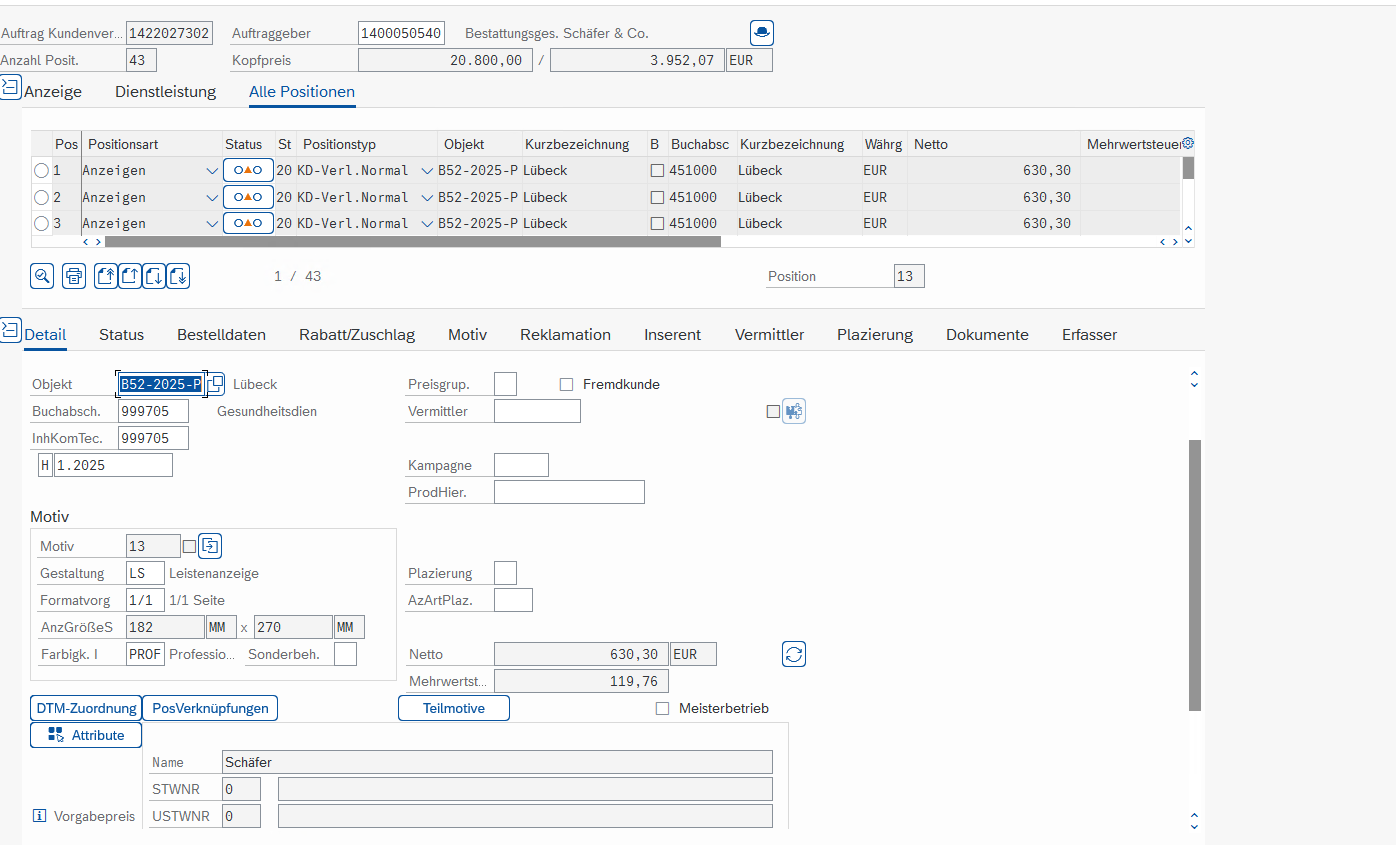Switch to the Anzeige tab
The image size is (1396, 845).
pos(53,92)
